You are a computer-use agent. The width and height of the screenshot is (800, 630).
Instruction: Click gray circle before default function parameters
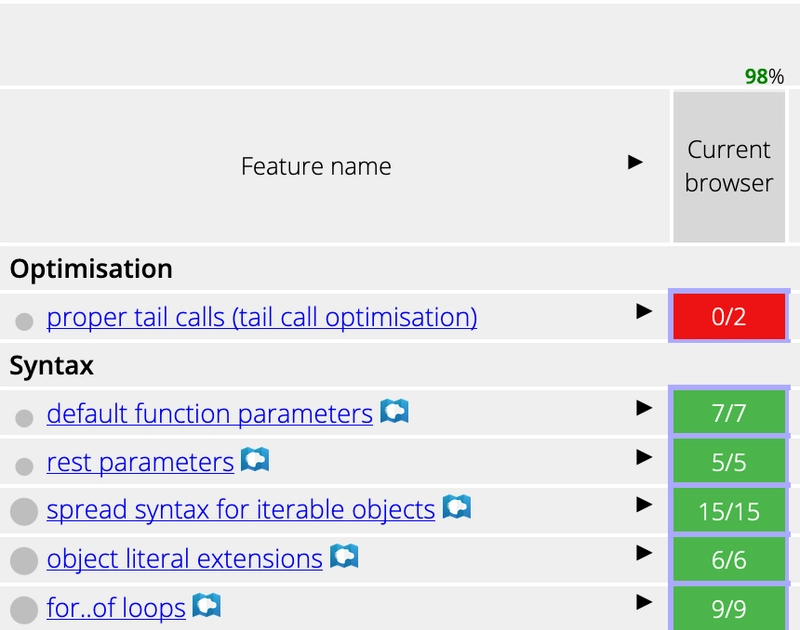pyautogui.click(x=24, y=418)
